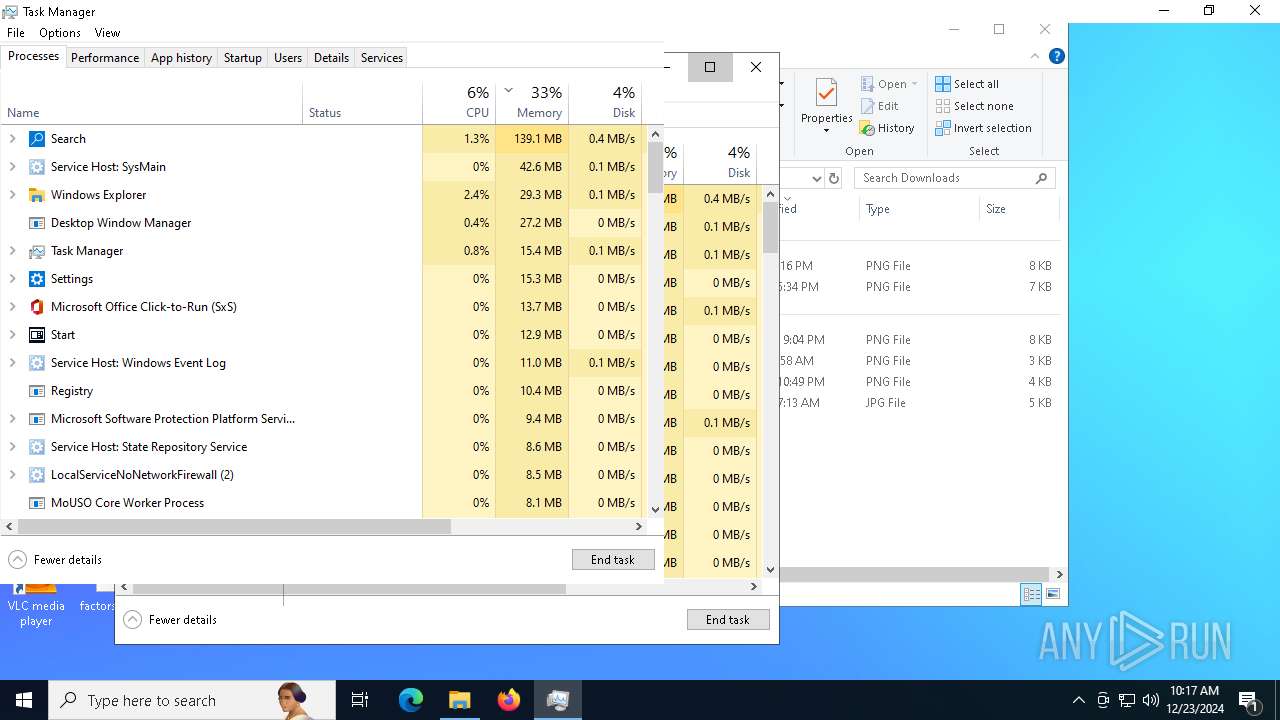Open the View menu in Task Manager
This screenshot has width=1280, height=720.
[107, 33]
